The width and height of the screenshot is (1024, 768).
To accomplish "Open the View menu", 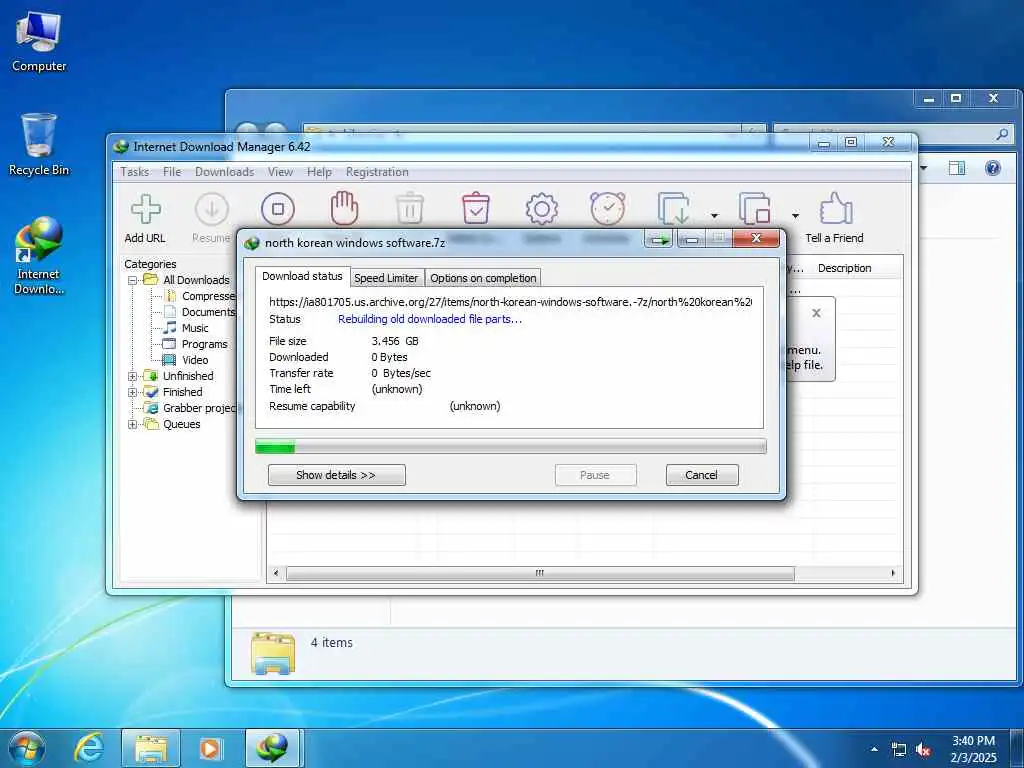I will click(x=280, y=172).
